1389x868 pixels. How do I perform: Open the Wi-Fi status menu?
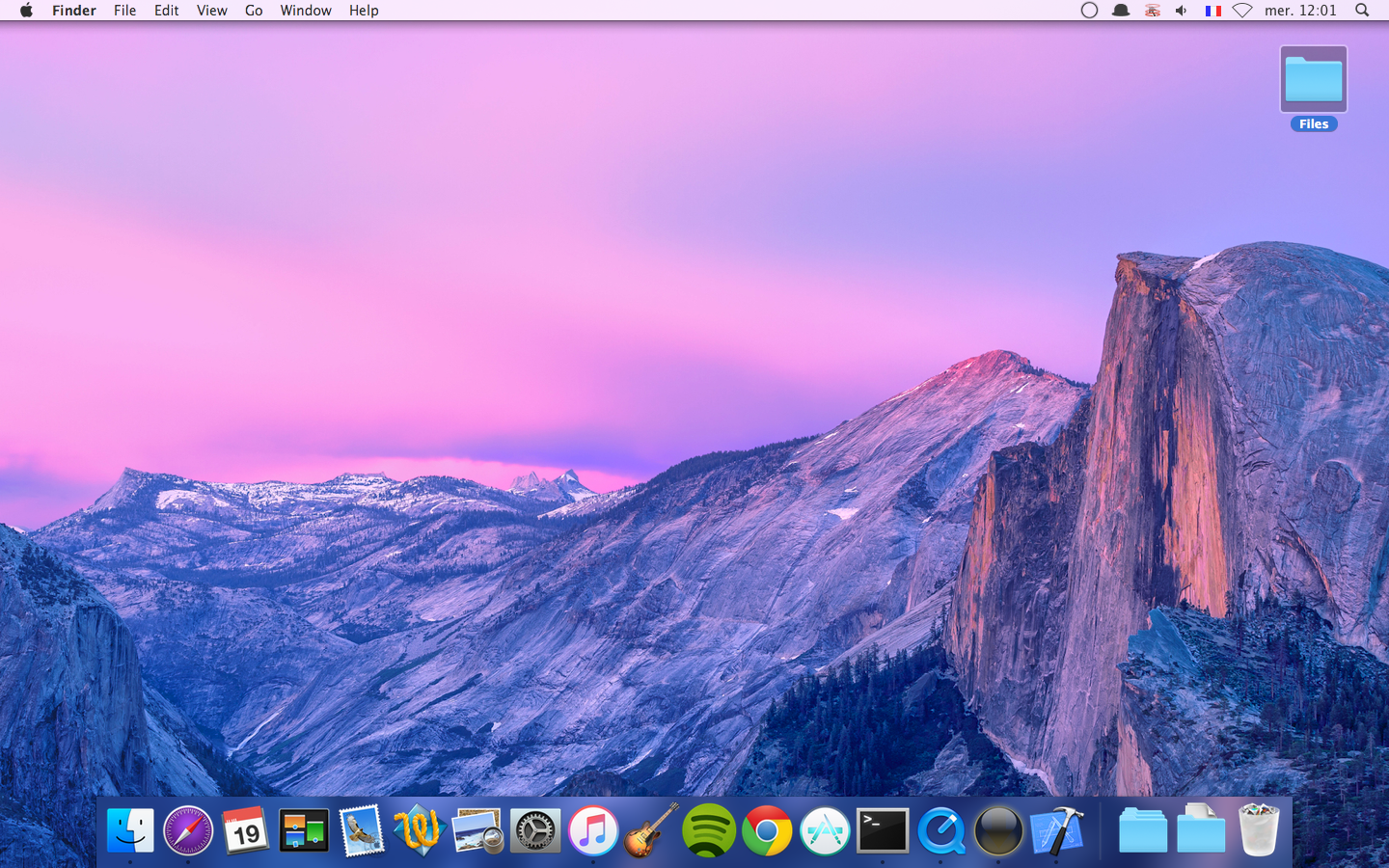(x=1242, y=11)
